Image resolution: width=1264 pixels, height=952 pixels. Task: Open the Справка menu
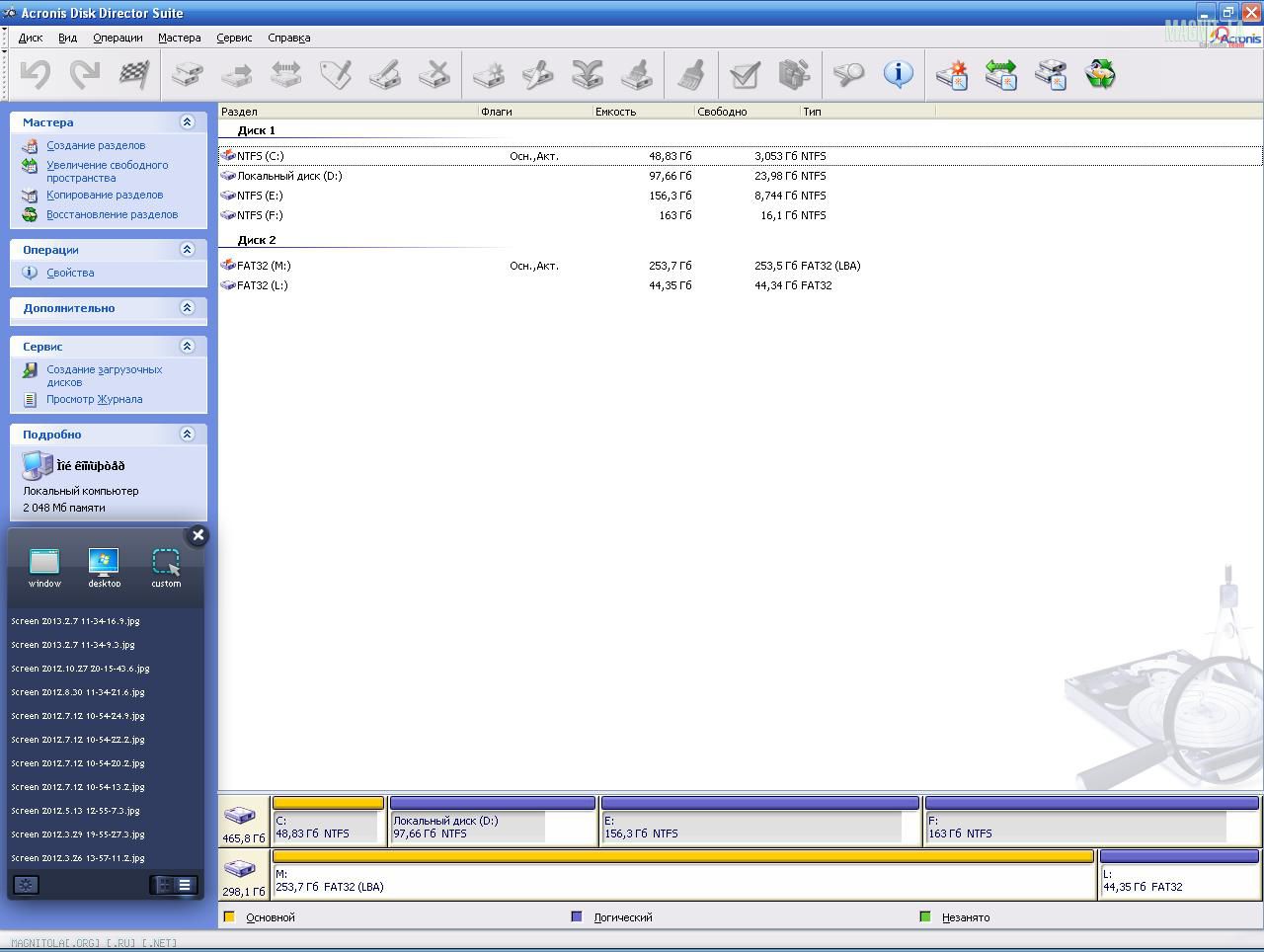[288, 38]
